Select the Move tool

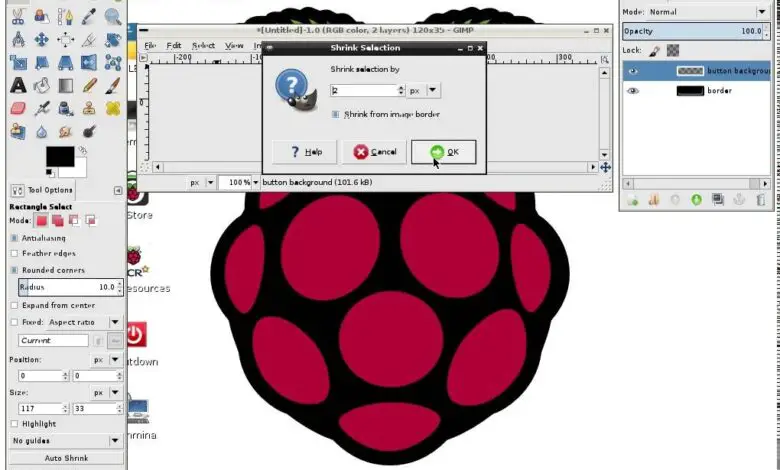click(x=42, y=39)
